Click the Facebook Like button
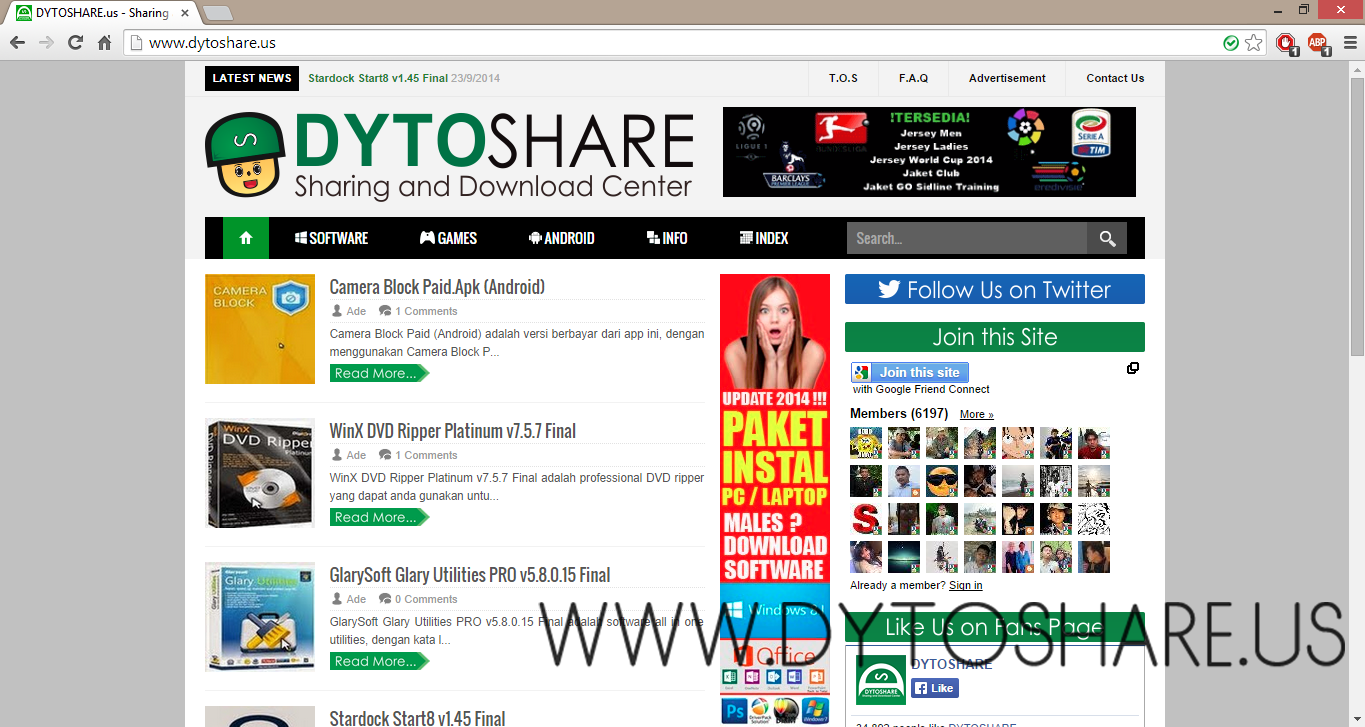 click(x=935, y=688)
